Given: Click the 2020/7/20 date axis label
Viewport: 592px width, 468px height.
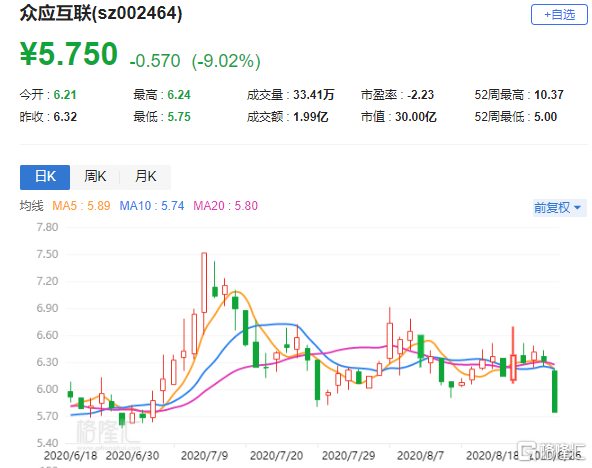Looking at the screenshot, I should (x=276, y=456).
